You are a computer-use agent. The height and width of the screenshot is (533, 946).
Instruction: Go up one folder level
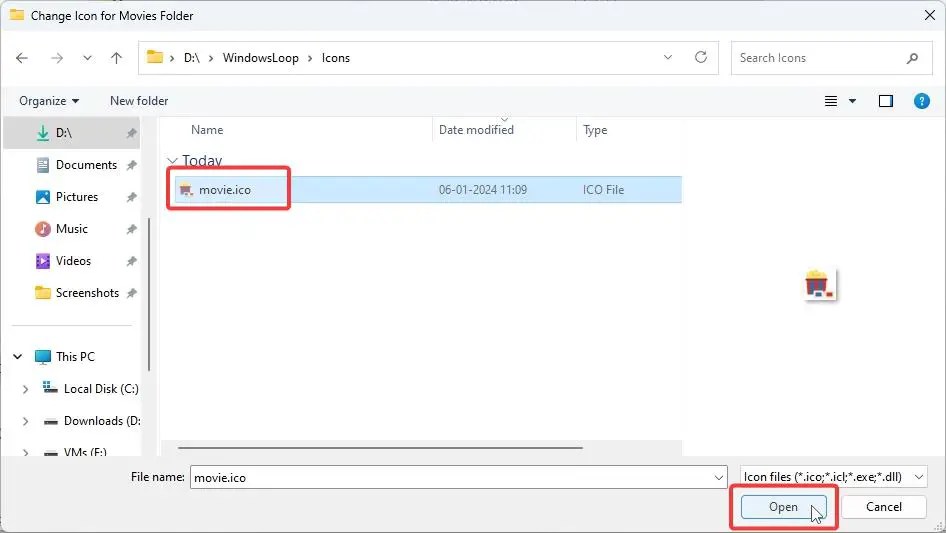[116, 58]
